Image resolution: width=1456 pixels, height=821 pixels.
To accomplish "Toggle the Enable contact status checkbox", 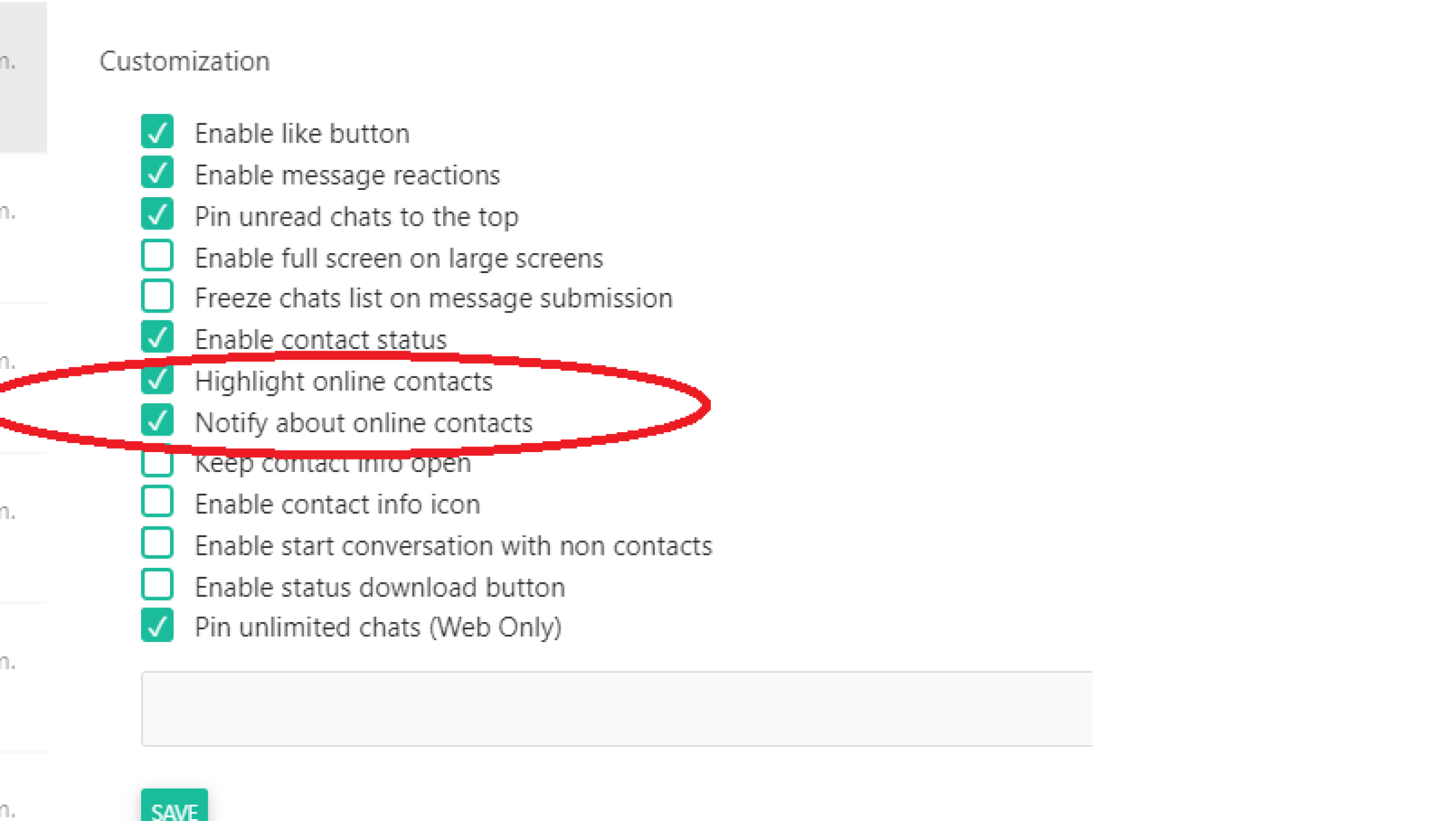I will coord(157,338).
